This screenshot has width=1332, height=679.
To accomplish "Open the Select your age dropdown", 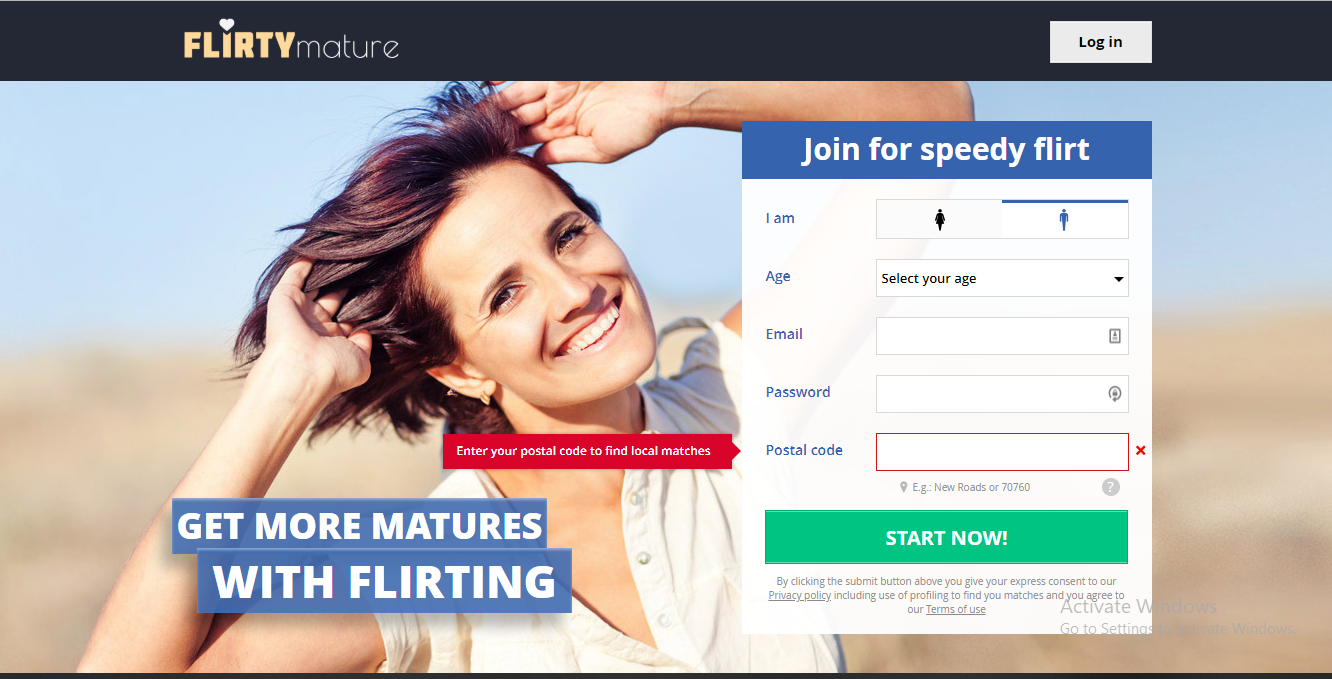I will pos(1002,278).
